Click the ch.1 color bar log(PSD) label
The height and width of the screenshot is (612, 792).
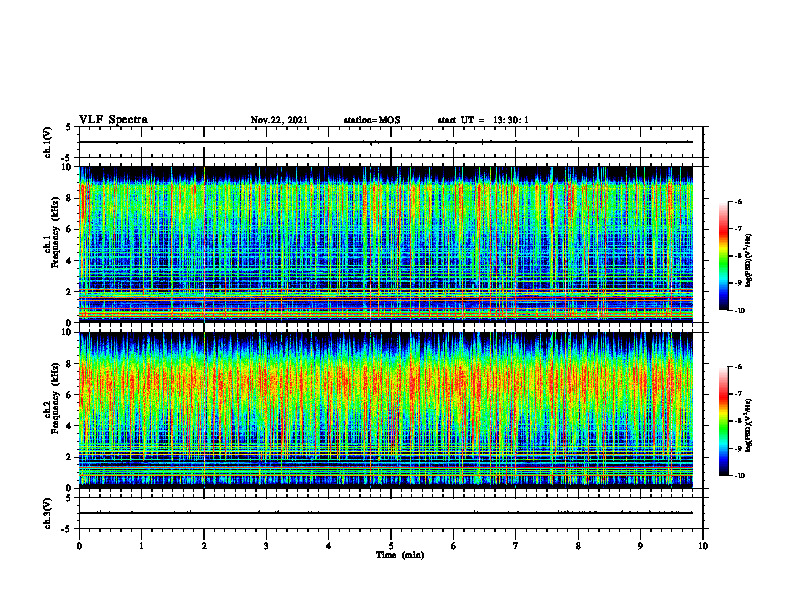point(749,261)
